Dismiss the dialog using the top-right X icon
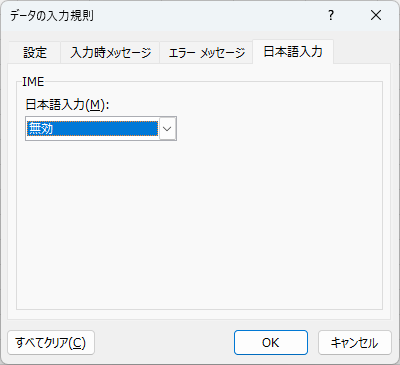This screenshot has width=400, height=365. [376, 15]
